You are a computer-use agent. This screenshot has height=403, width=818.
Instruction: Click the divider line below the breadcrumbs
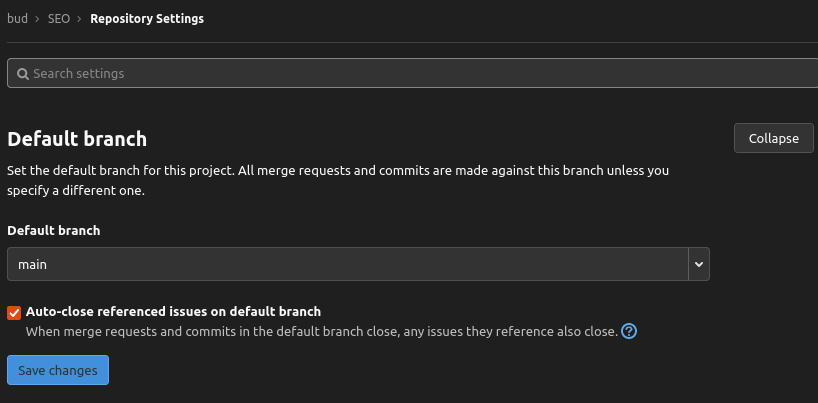click(412, 42)
